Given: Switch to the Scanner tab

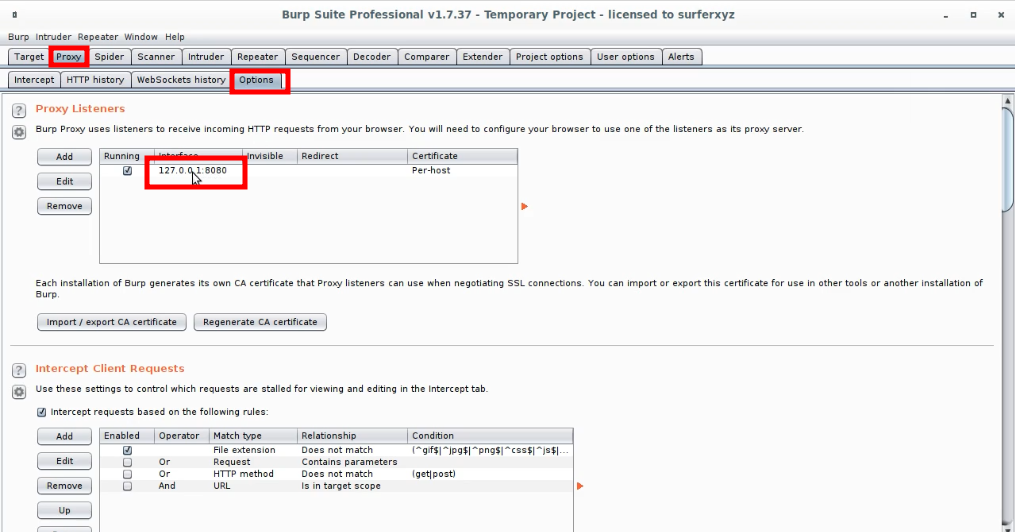Looking at the screenshot, I should click(x=156, y=57).
